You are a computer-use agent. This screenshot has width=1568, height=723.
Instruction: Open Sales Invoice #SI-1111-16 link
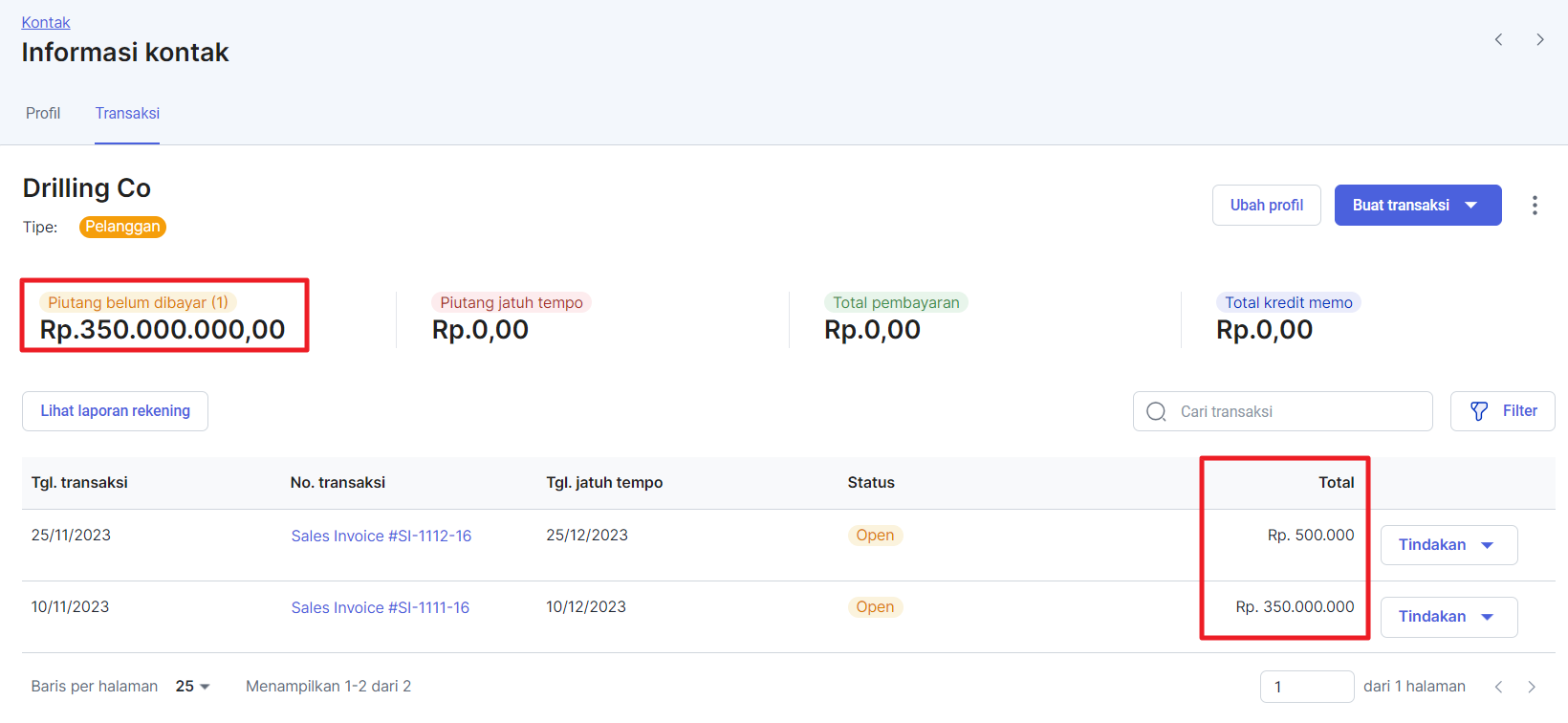pyautogui.click(x=380, y=608)
